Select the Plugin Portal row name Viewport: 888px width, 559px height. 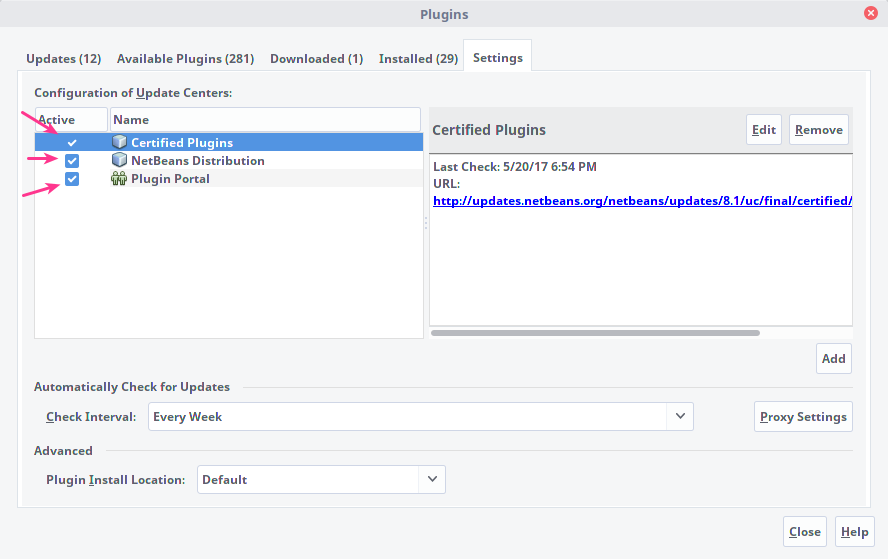click(170, 178)
